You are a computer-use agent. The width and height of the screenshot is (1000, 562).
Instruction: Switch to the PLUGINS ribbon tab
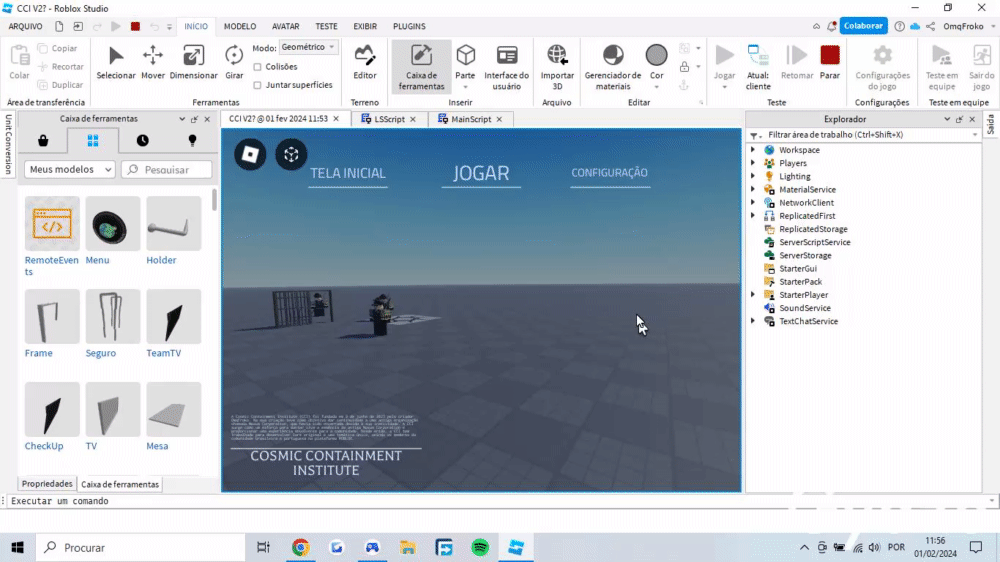(x=409, y=26)
